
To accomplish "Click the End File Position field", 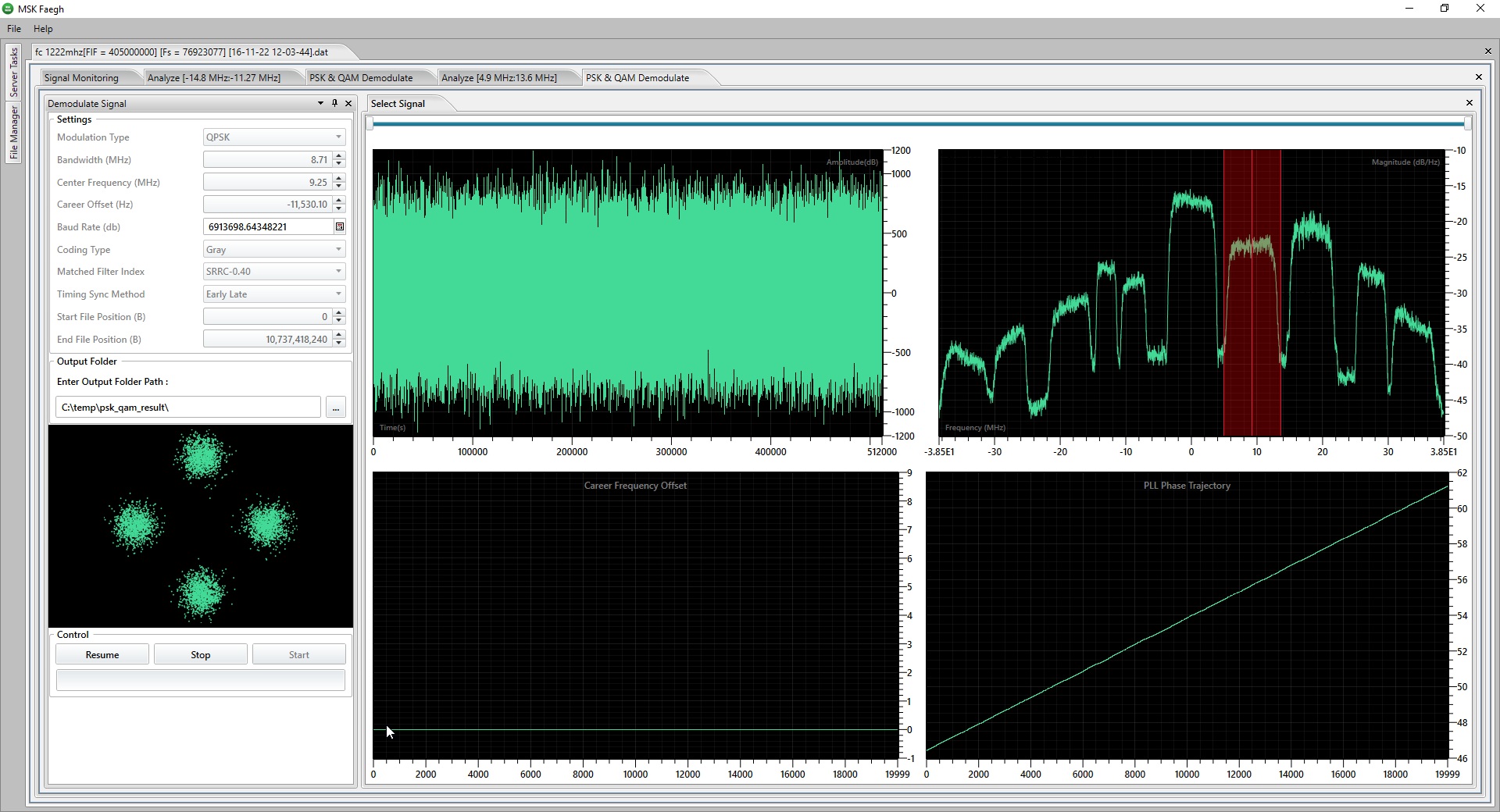I will coord(267,340).
